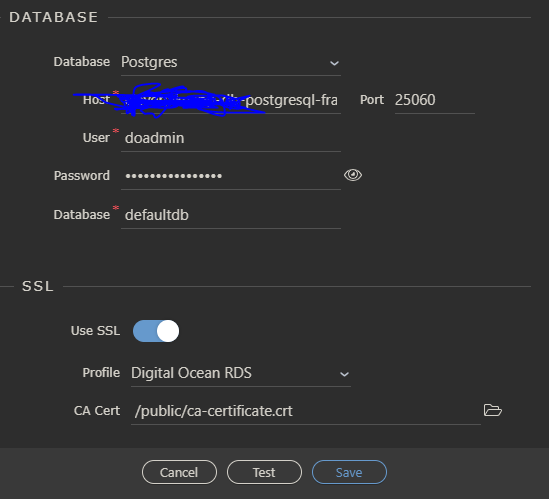Reveal the password with the eye icon

[353, 175]
